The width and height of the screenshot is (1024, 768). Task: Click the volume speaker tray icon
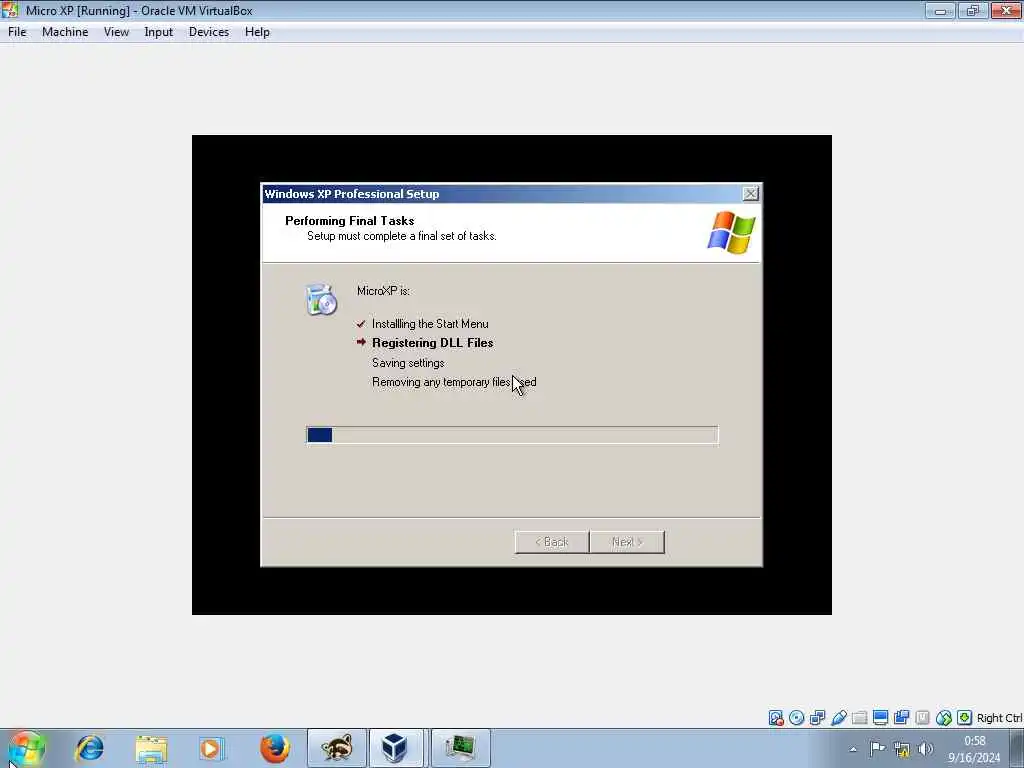(x=925, y=749)
